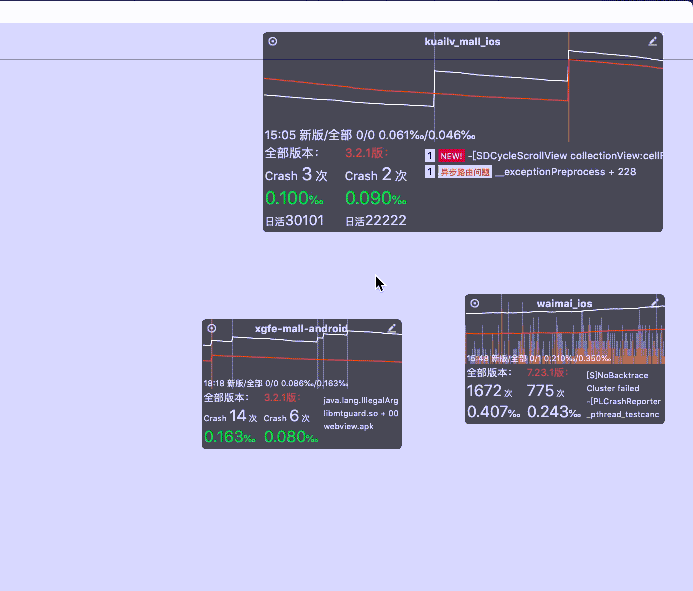Click the xgfe-mall-android card title

(x=301, y=328)
